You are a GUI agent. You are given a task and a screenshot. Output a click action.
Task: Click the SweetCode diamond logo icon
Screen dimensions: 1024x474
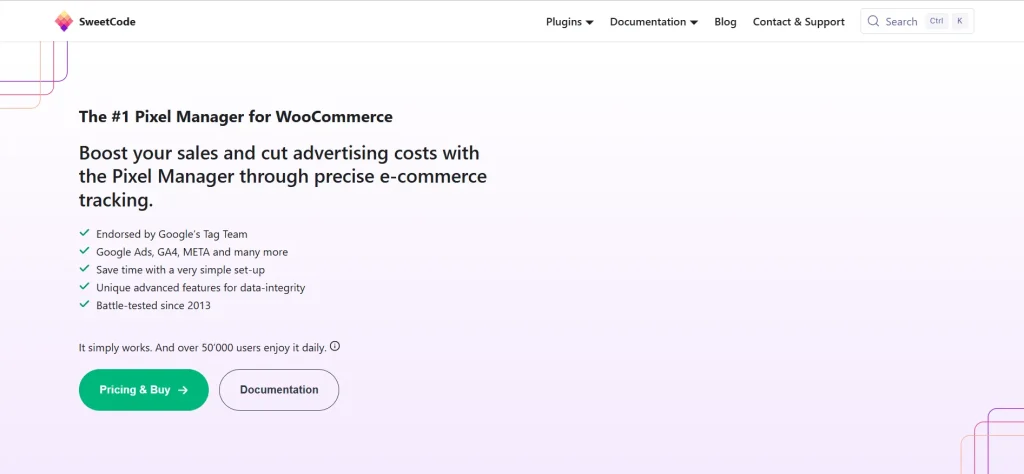point(64,22)
